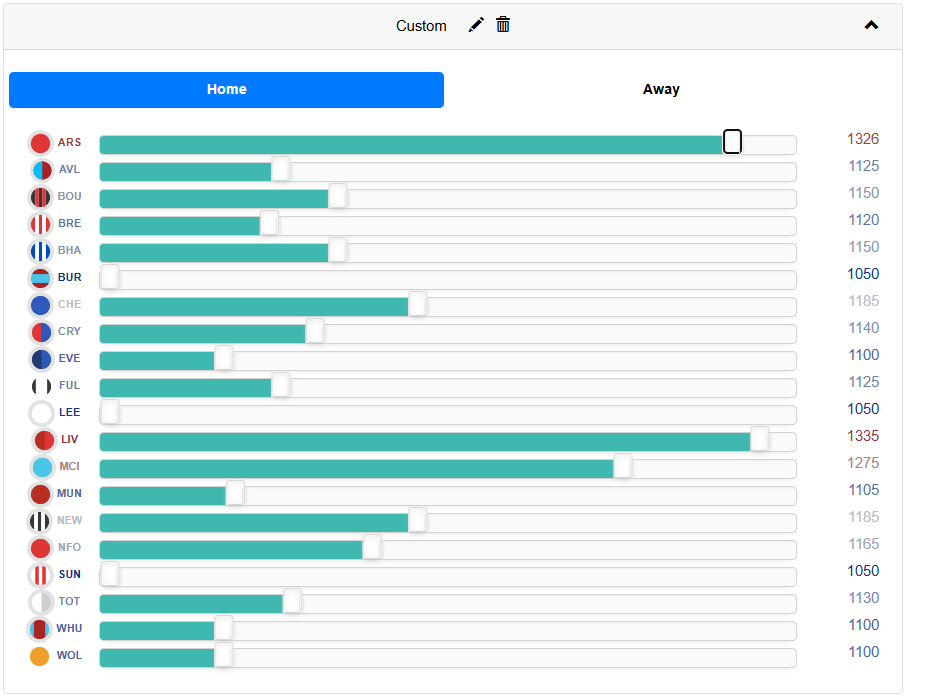
Task: Click the MCI team badge icon
Action: click(x=42, y=467)
